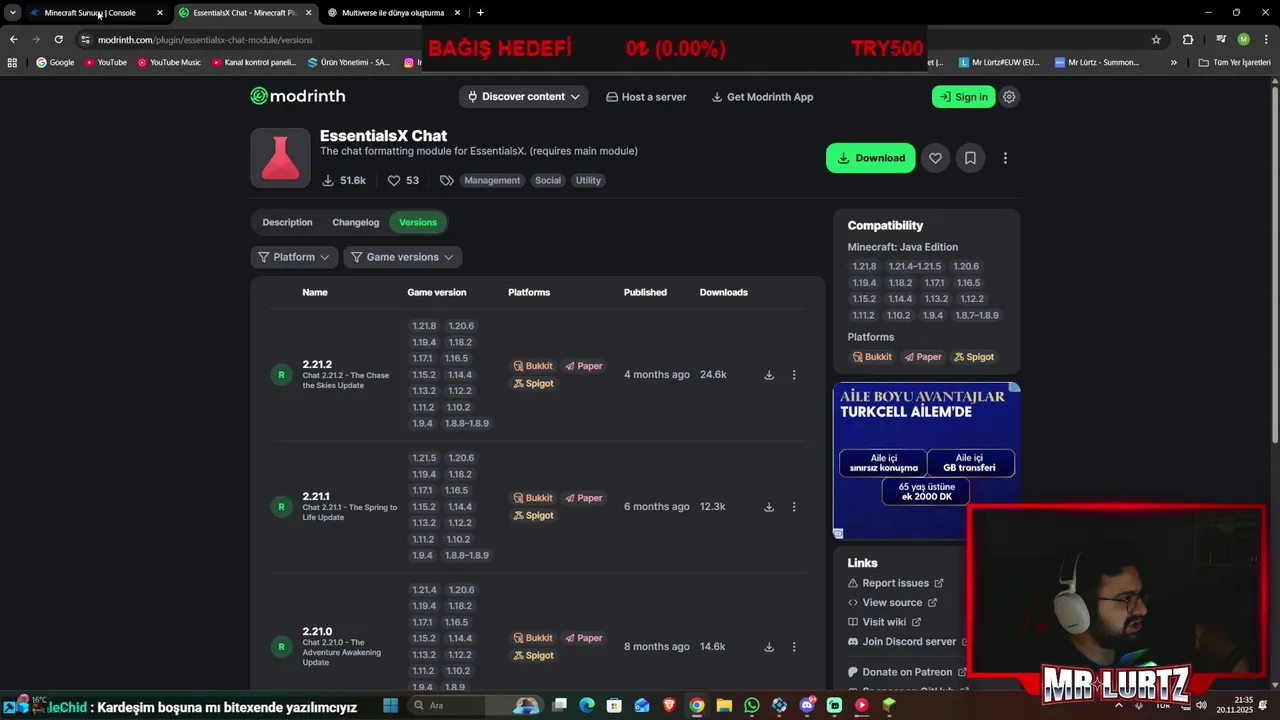Open the Visit wiki link

coord(884,622)
